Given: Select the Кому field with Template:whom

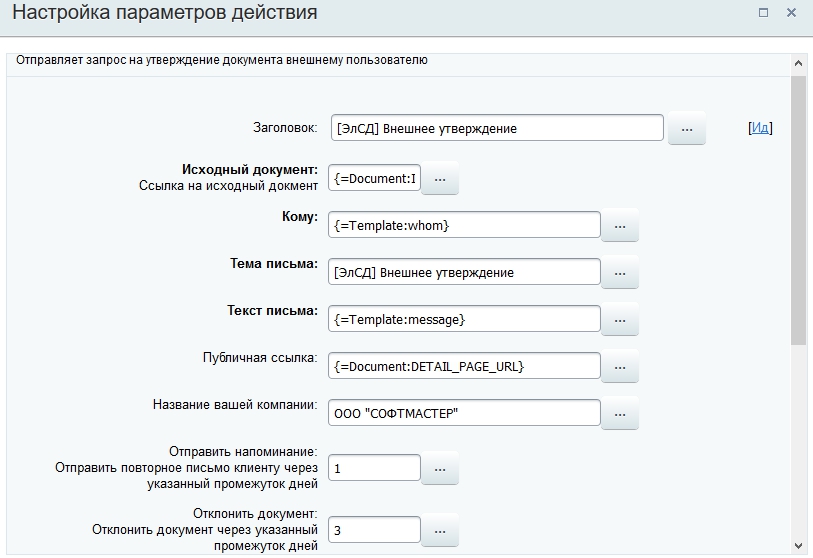Looking at the screenshot, I should [x=464, y=226].
